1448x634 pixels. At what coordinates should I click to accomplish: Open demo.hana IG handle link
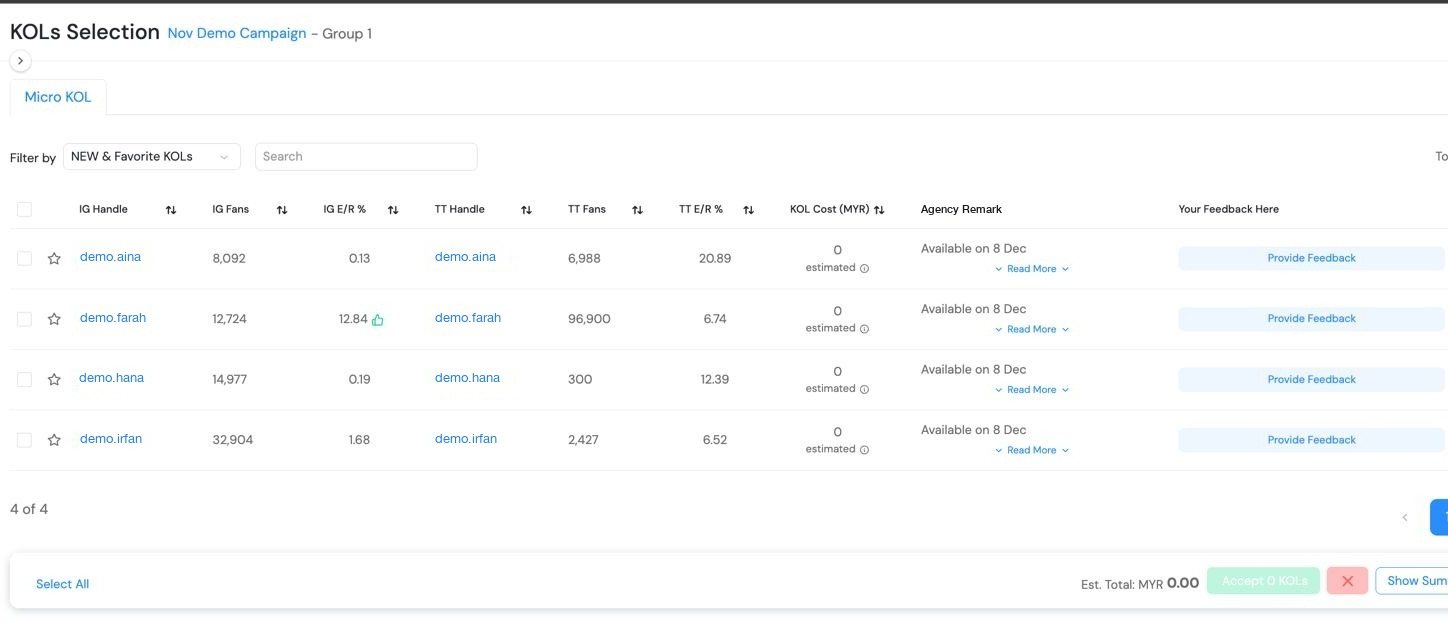[x=111, y=378]
